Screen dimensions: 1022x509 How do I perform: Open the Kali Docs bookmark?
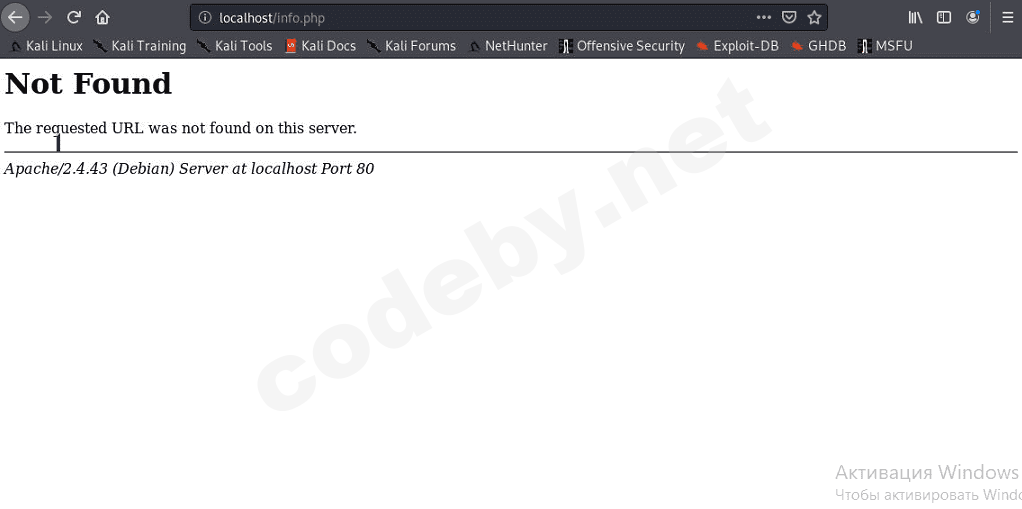click(321, 46)
